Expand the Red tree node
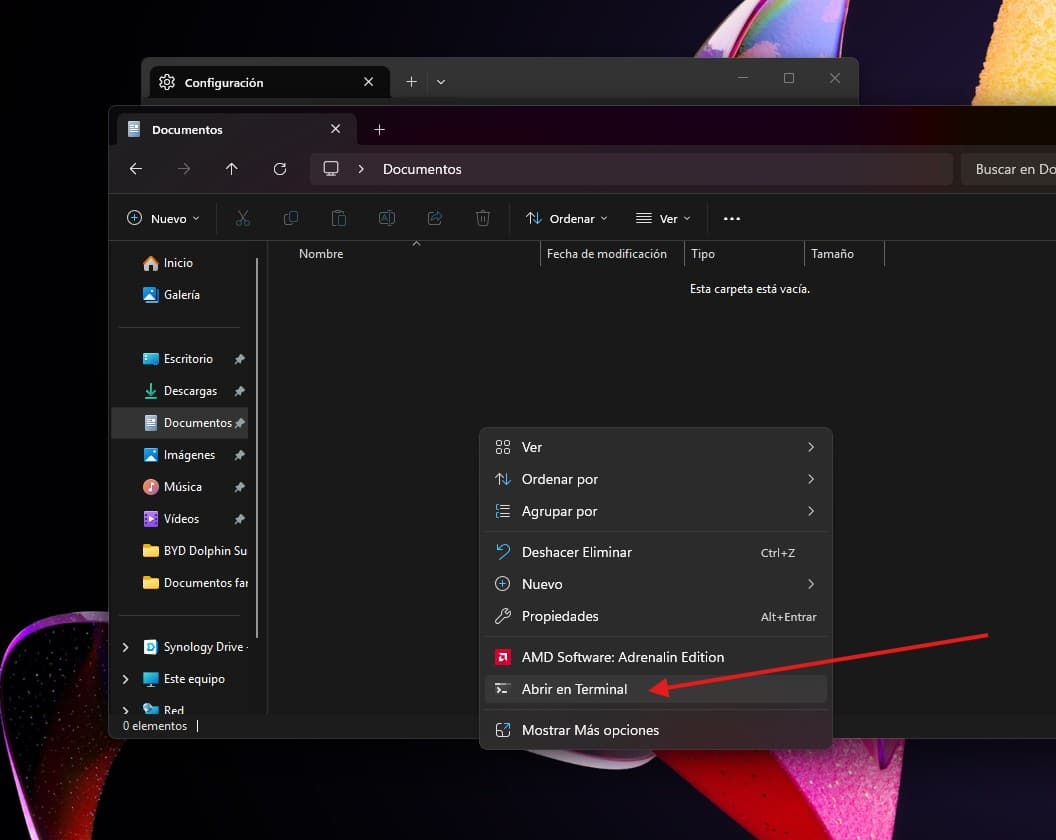The image size is (1056, 840). point(125,710)
